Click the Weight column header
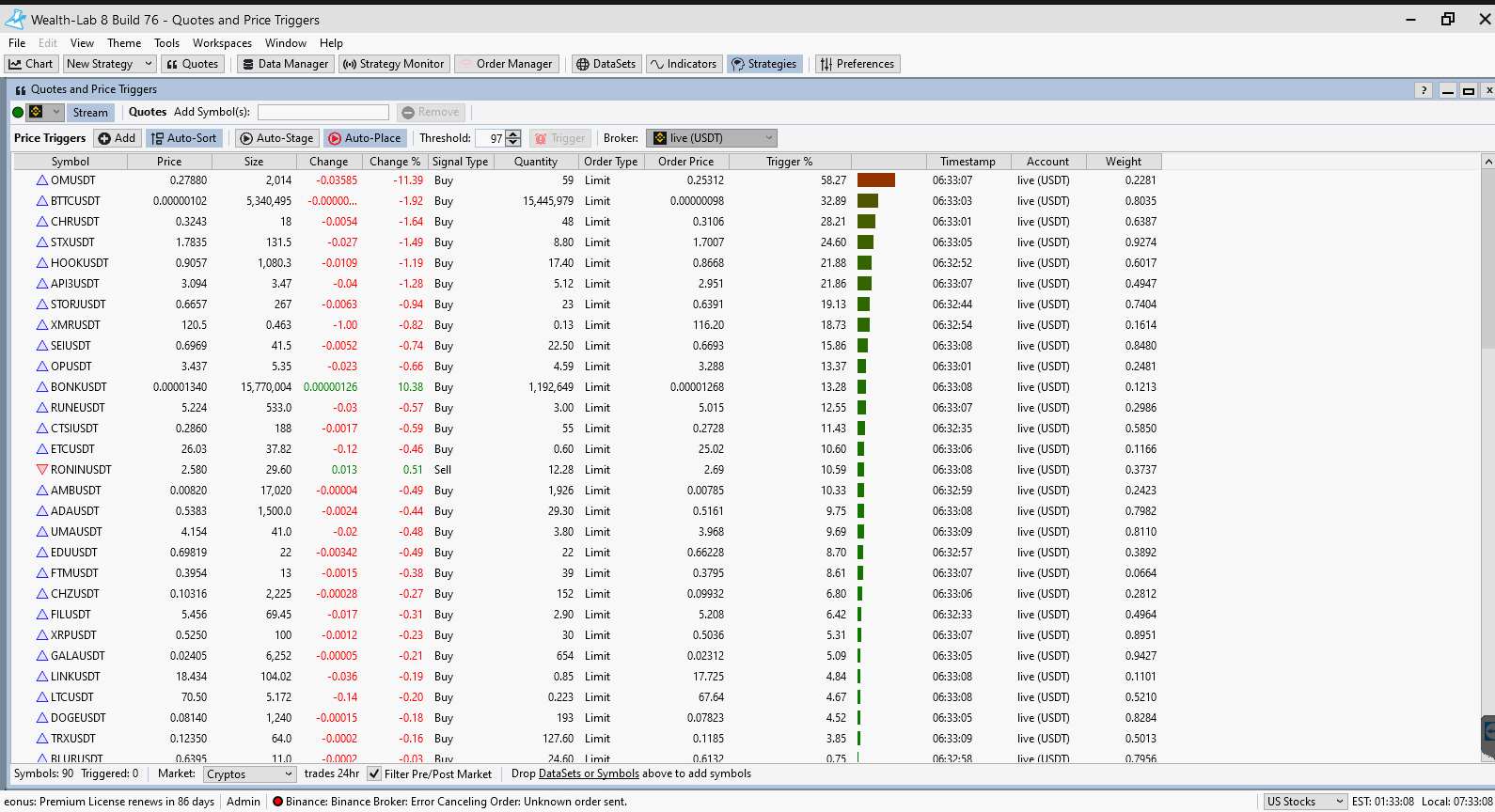1495x812 pixels. [x=1124, y=162]
